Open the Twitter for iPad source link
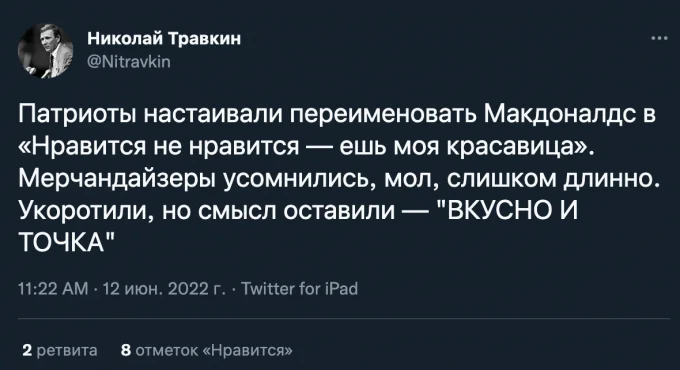 point(299,289)
